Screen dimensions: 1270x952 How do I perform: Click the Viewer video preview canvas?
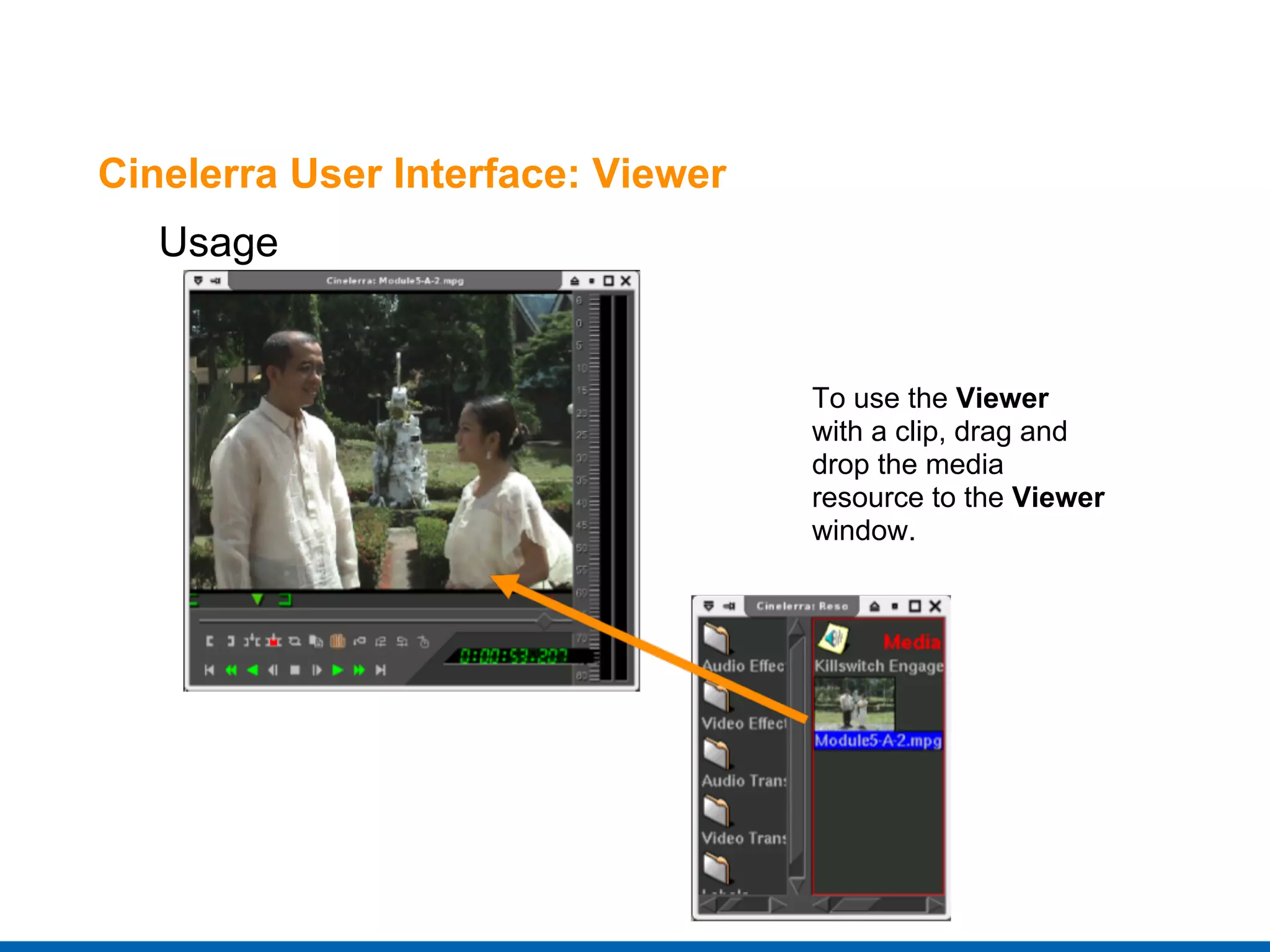tap(381, 441)
